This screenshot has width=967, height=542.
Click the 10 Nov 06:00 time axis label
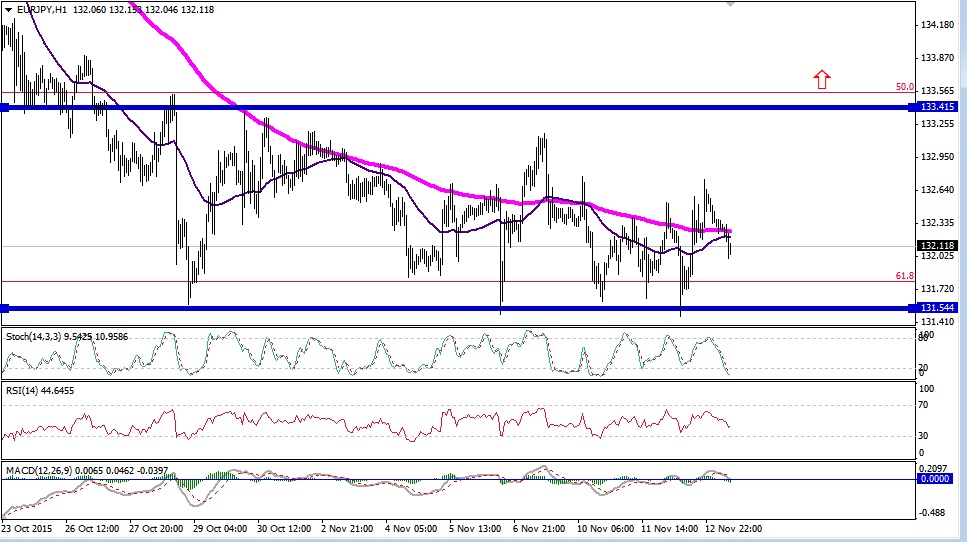[x=606, y=528]
